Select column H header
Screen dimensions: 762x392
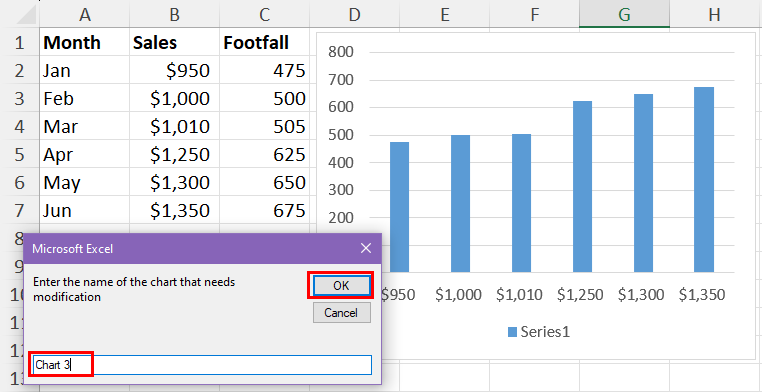(x=714, y=15)
